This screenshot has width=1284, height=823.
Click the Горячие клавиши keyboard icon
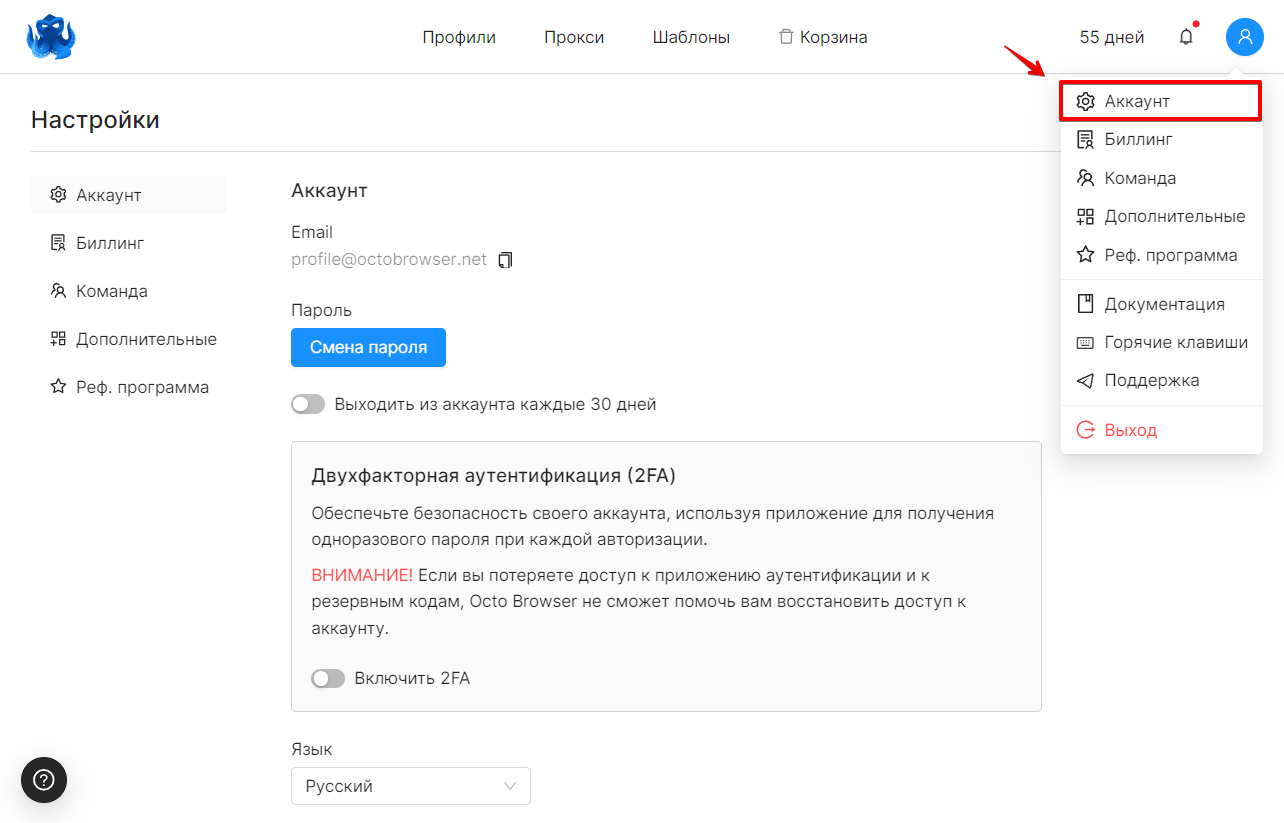point(1085,342)
